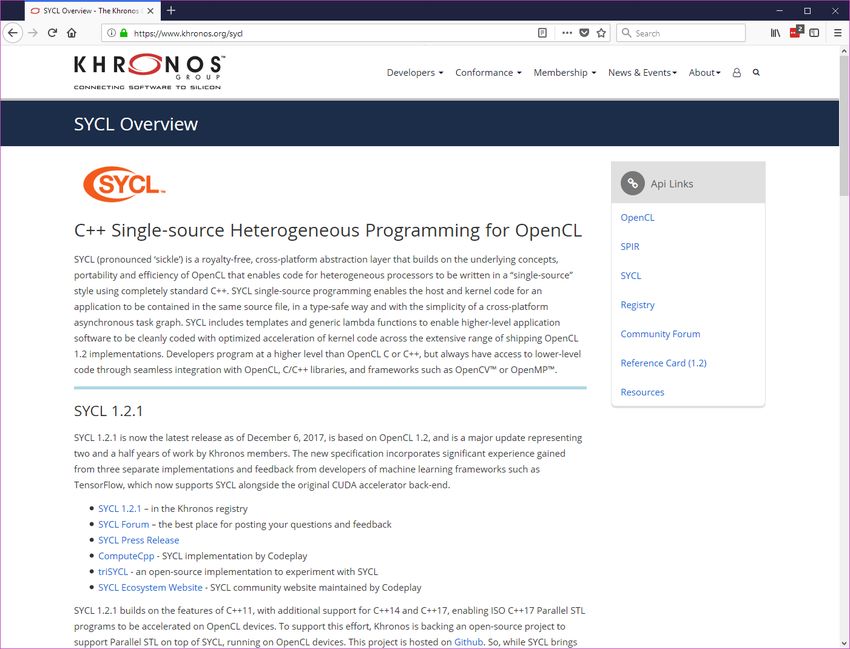Viewport: 850px width, 649px height.
Task: Click the Khronos Group logo
Action: (x=149, y=72)
